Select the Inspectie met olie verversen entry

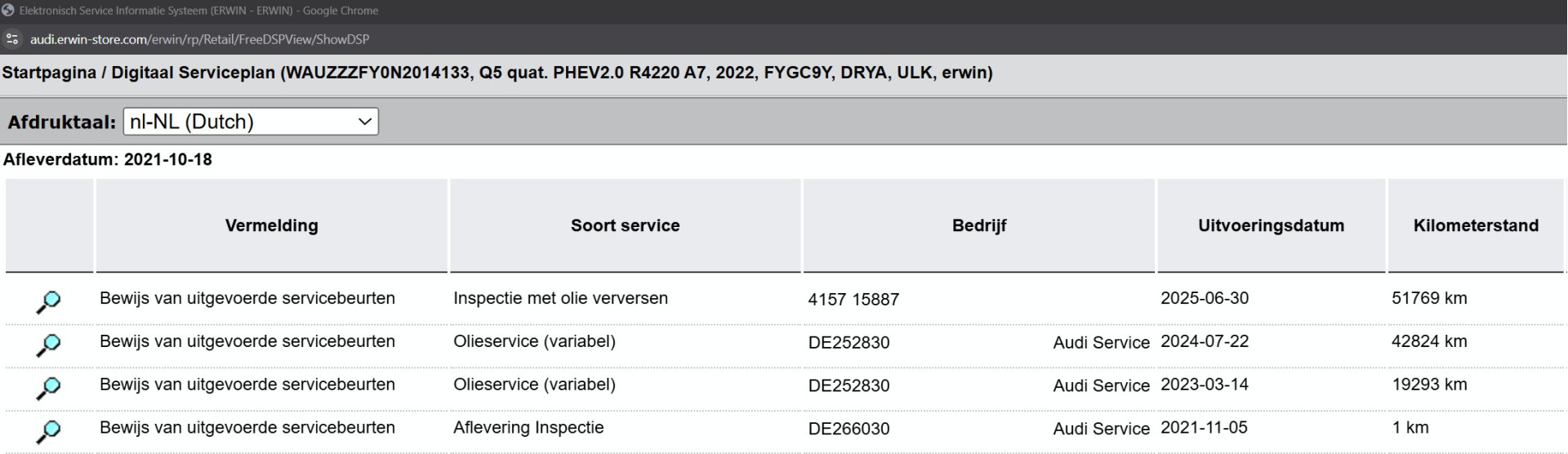560,298
